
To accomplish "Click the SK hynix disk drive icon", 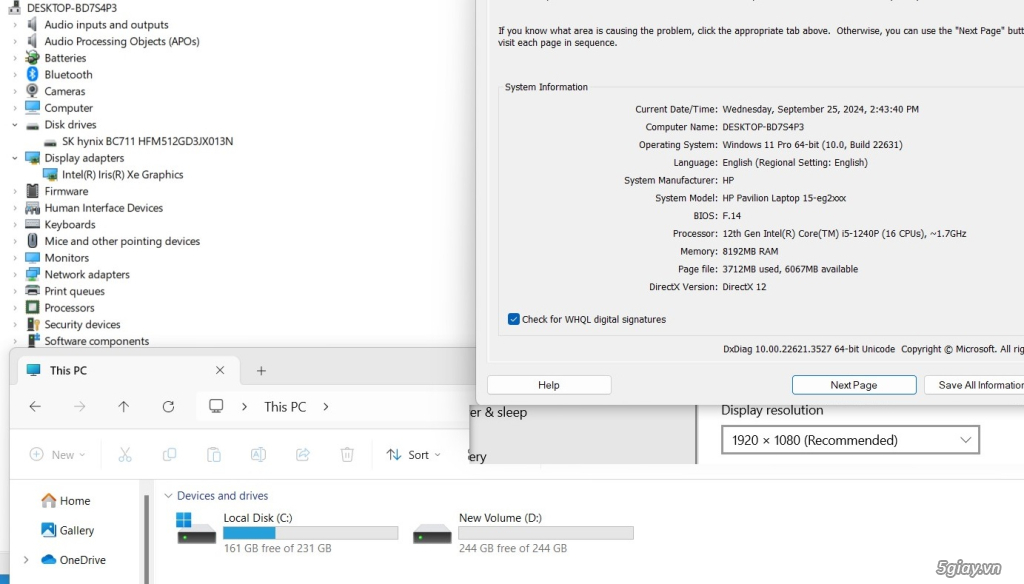I will [x=50, y=142].
